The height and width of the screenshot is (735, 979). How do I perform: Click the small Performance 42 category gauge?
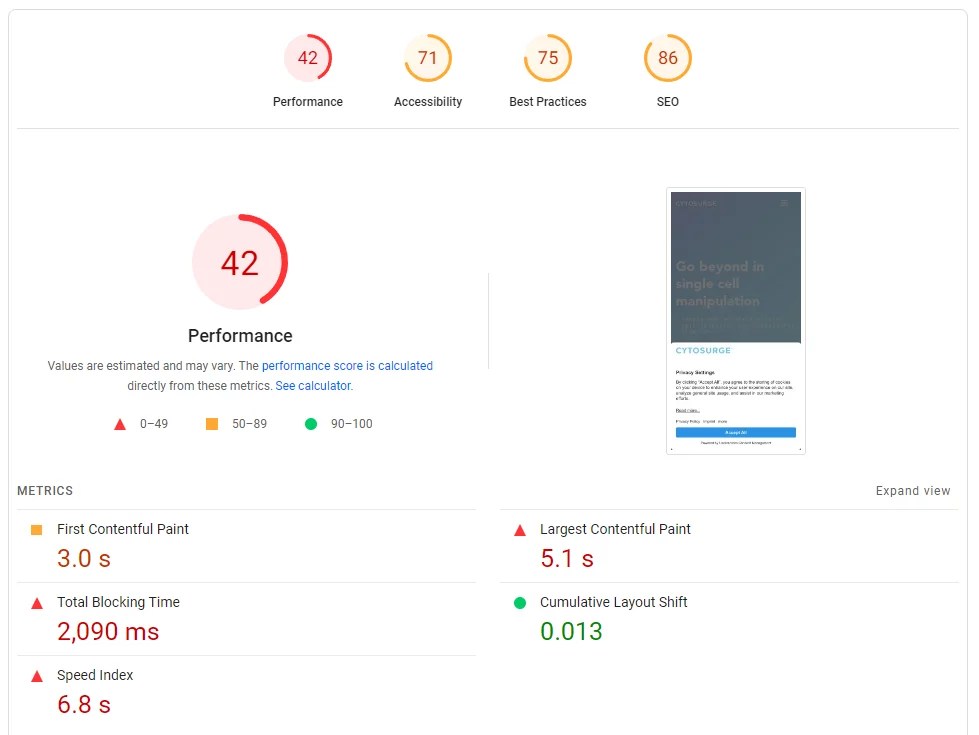tap(308, 58)
